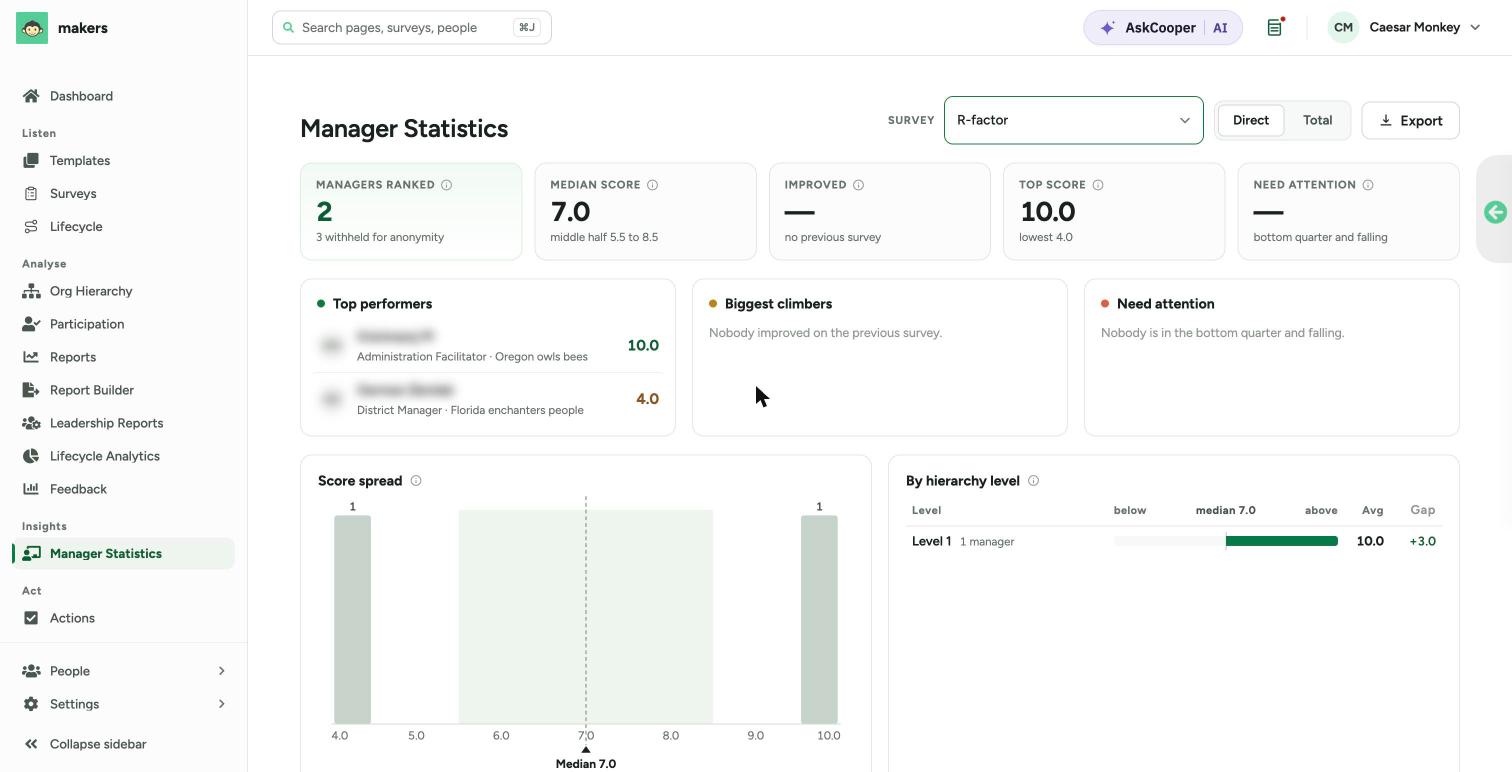Switch to Total view toggle
This screenshot has width=1512, height=772.
(1317, 120)
